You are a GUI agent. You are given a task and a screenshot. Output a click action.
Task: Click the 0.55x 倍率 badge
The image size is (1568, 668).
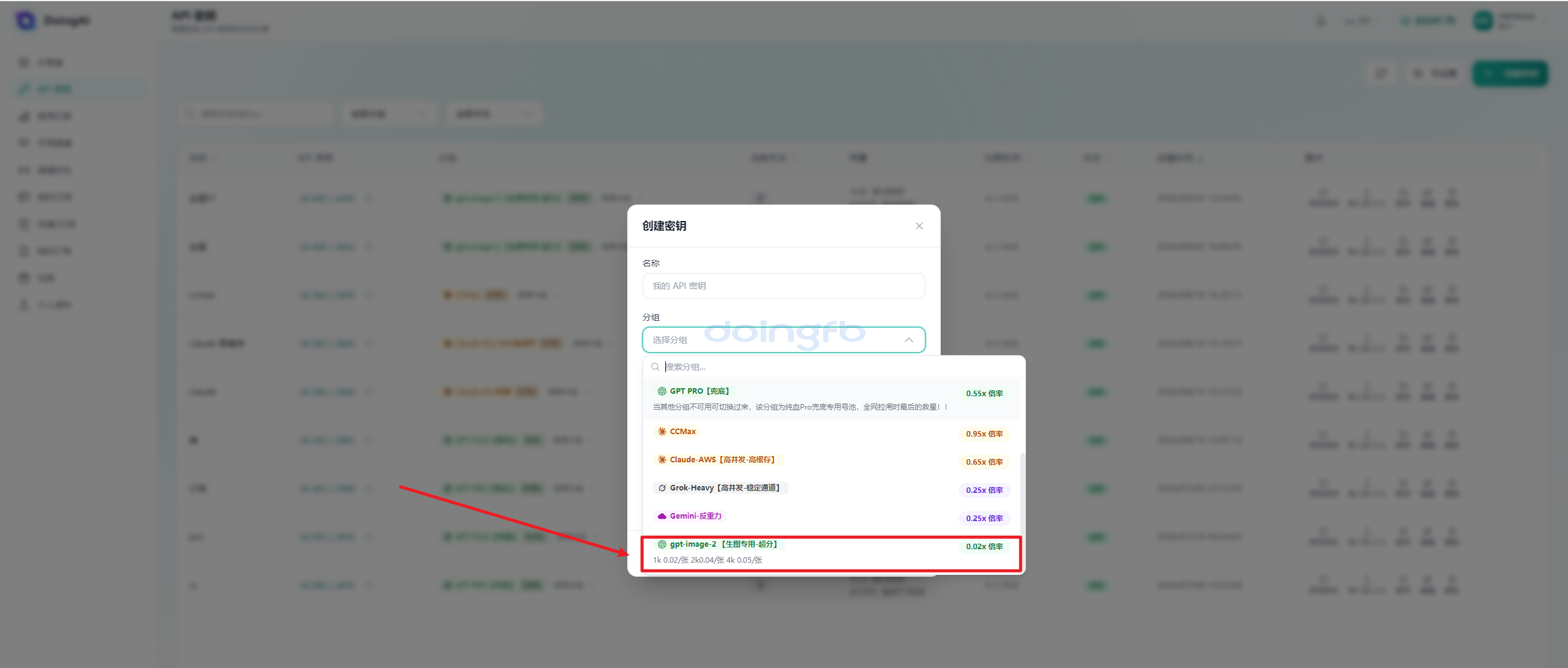[x=984, y=394]
